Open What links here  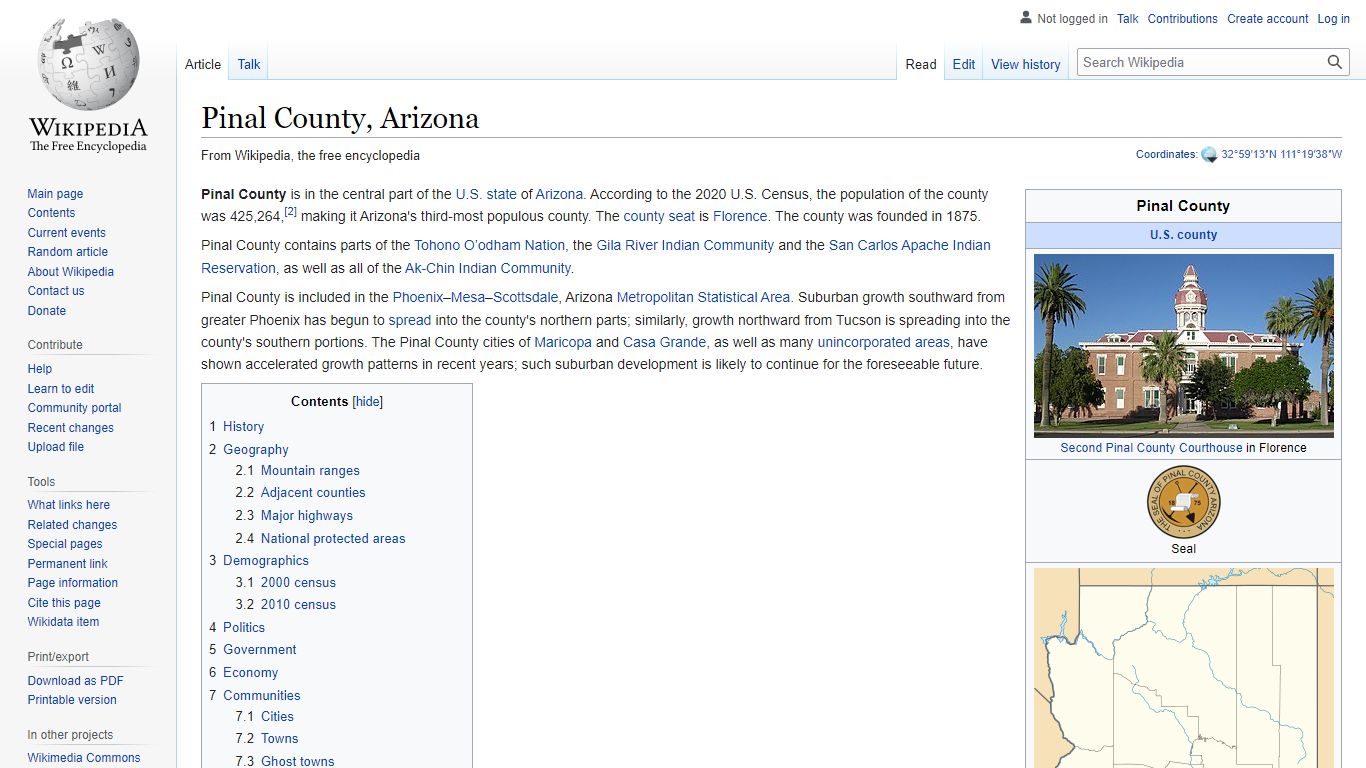pos(68,505)
